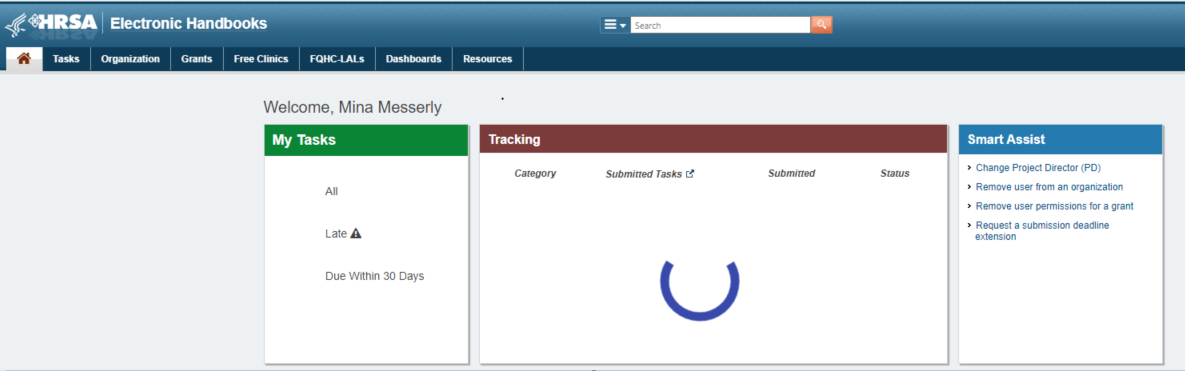This screenshot has width=1185, height=371.
Task: Open the Dashboards menu item
Action: (413, 59)
